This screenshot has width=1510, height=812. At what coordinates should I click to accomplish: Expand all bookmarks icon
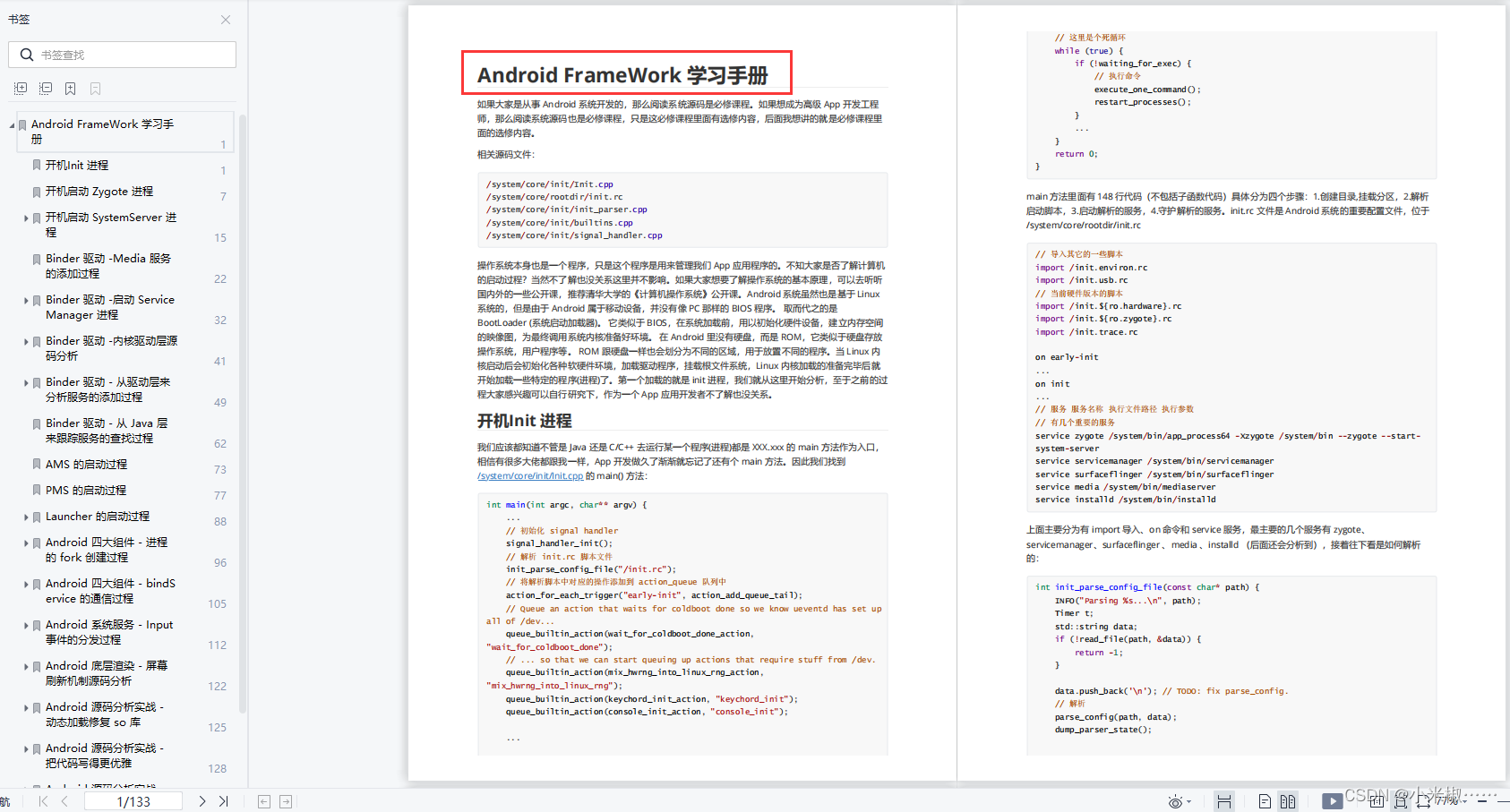(21, 89)
